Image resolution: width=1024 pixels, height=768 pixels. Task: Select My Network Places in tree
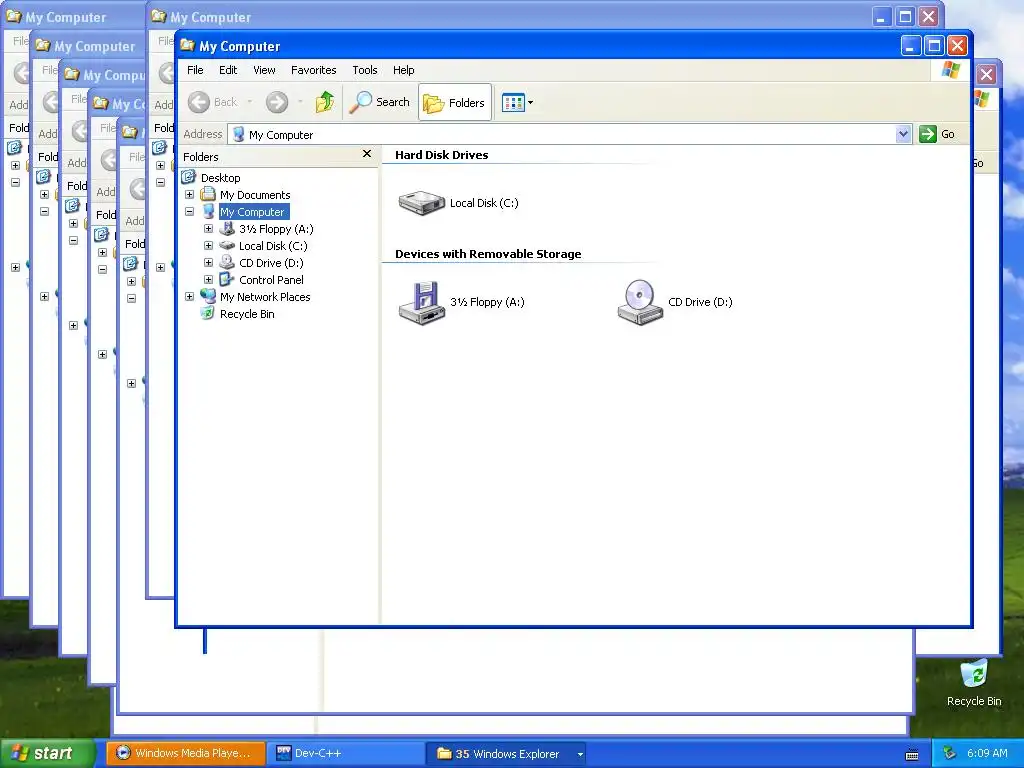[x=264, y=296]
